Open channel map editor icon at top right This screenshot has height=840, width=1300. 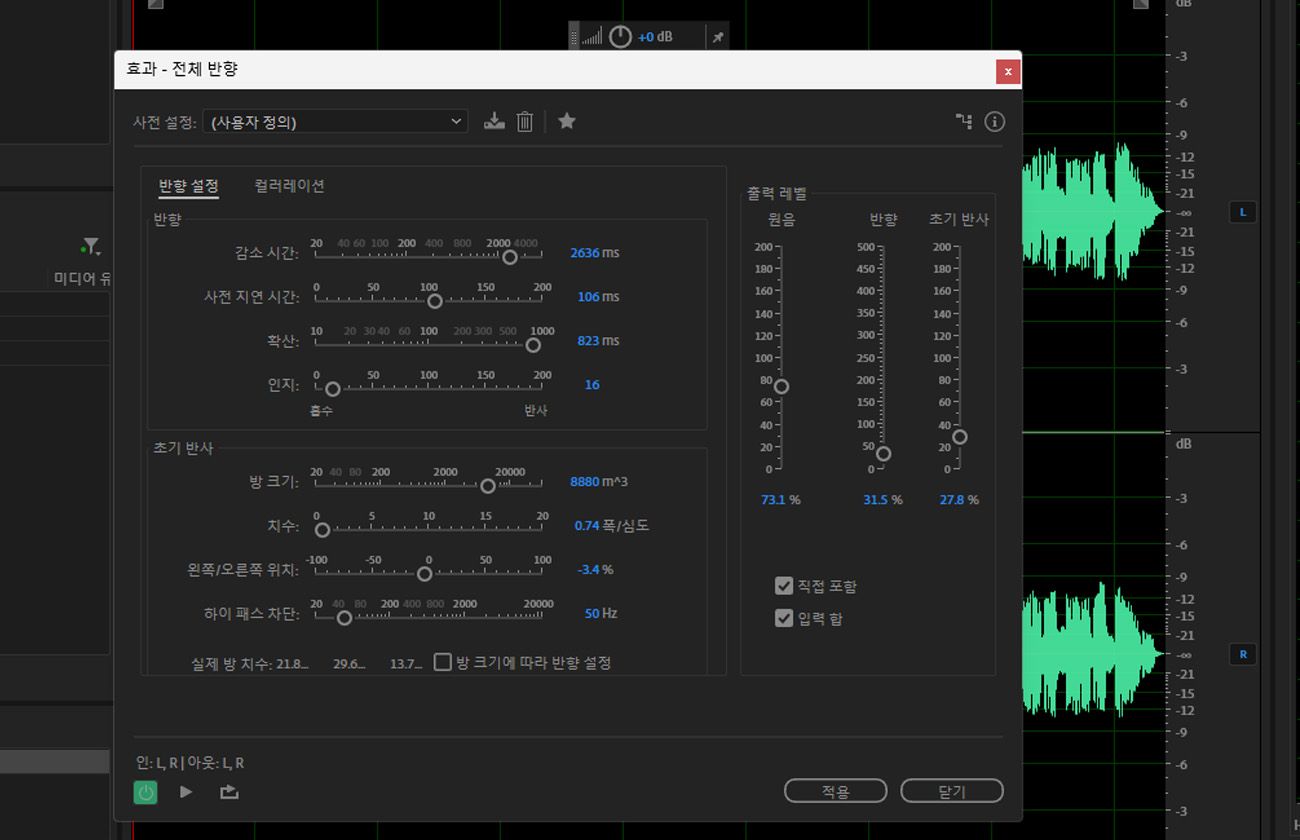(x=963, y=120)
